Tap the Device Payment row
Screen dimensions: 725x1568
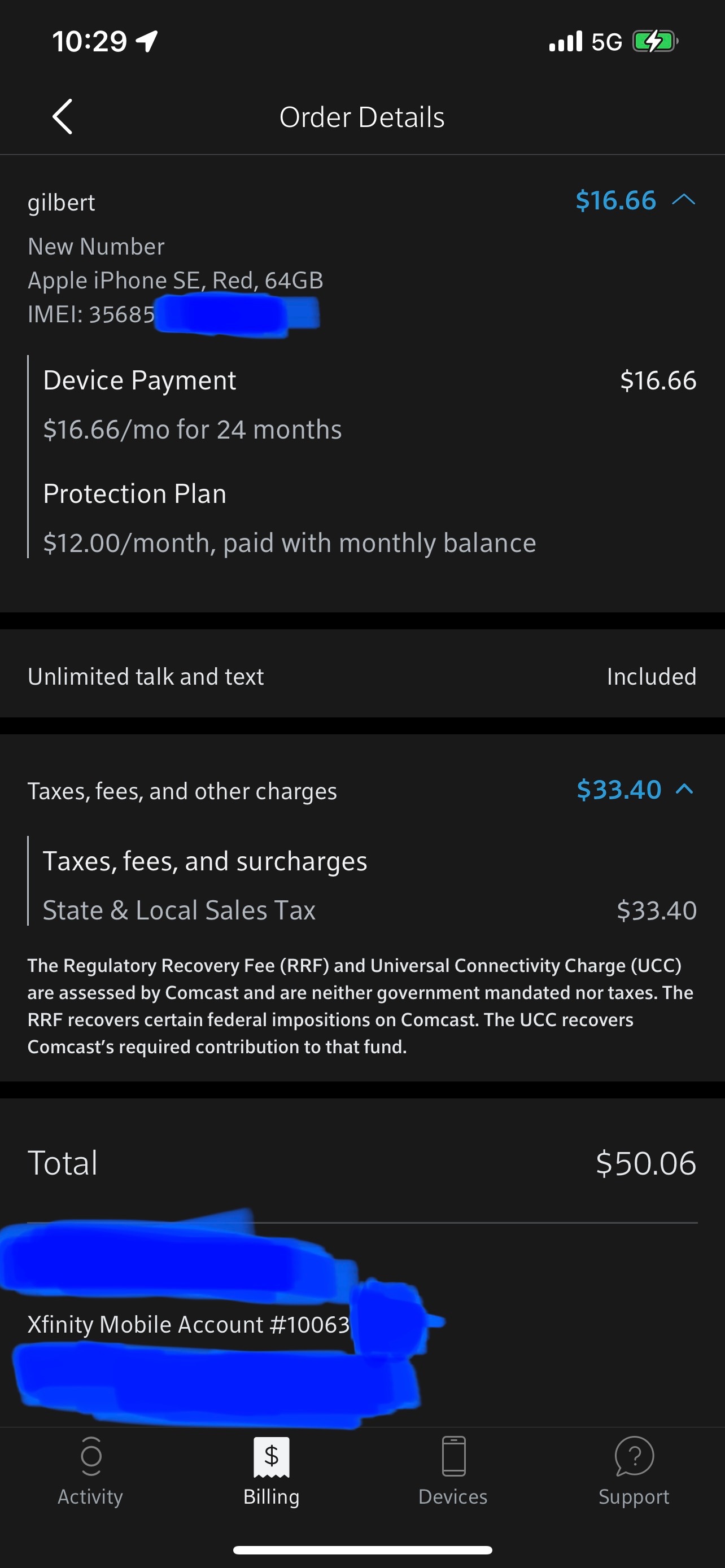click(139, 380)
